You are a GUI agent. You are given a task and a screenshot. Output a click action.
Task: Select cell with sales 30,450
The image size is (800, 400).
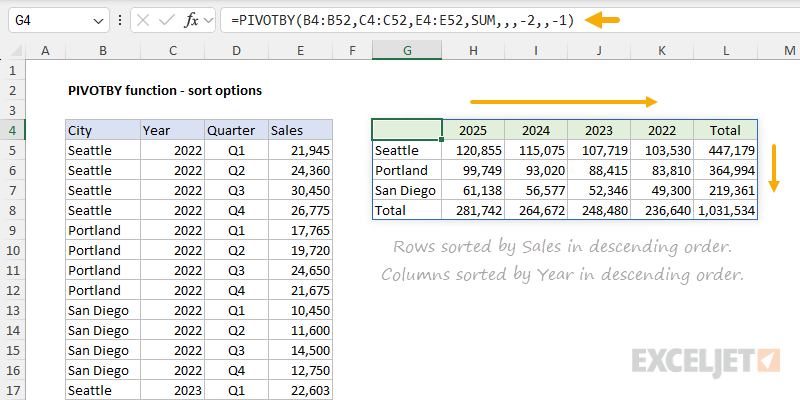tap(301, 190)
